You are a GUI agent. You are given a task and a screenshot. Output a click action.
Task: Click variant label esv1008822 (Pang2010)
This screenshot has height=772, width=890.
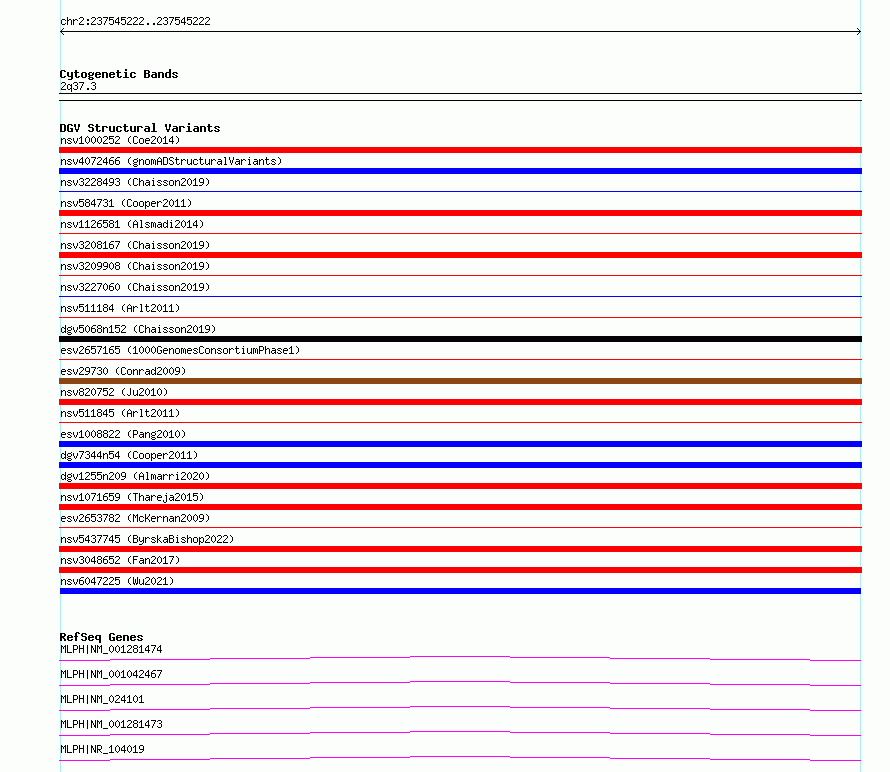(123, 434)
